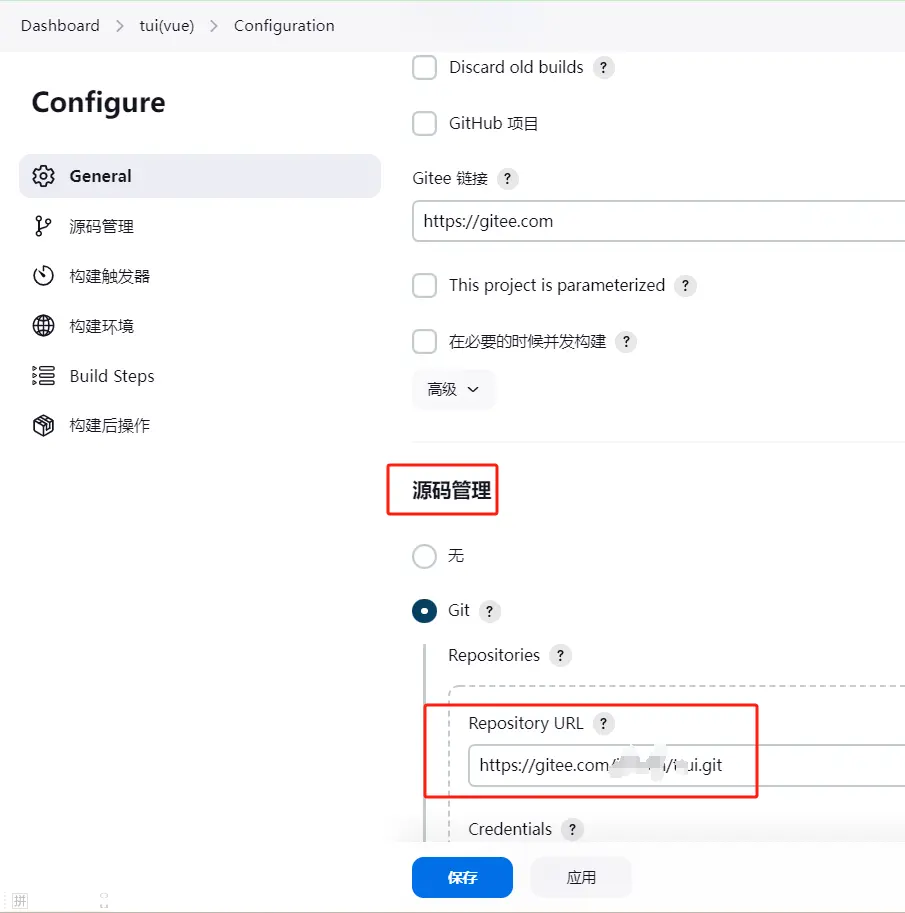This screenshot has height=913, width=905.
Task: Open the tui(vue) breadcrumb link
Action: [x=167, y=26]
